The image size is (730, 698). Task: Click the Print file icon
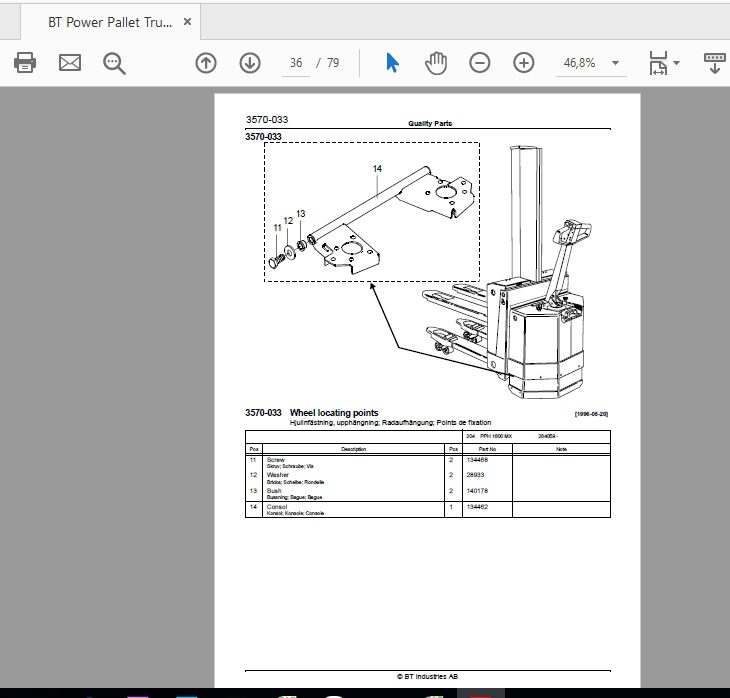click(x=25, y=62)
